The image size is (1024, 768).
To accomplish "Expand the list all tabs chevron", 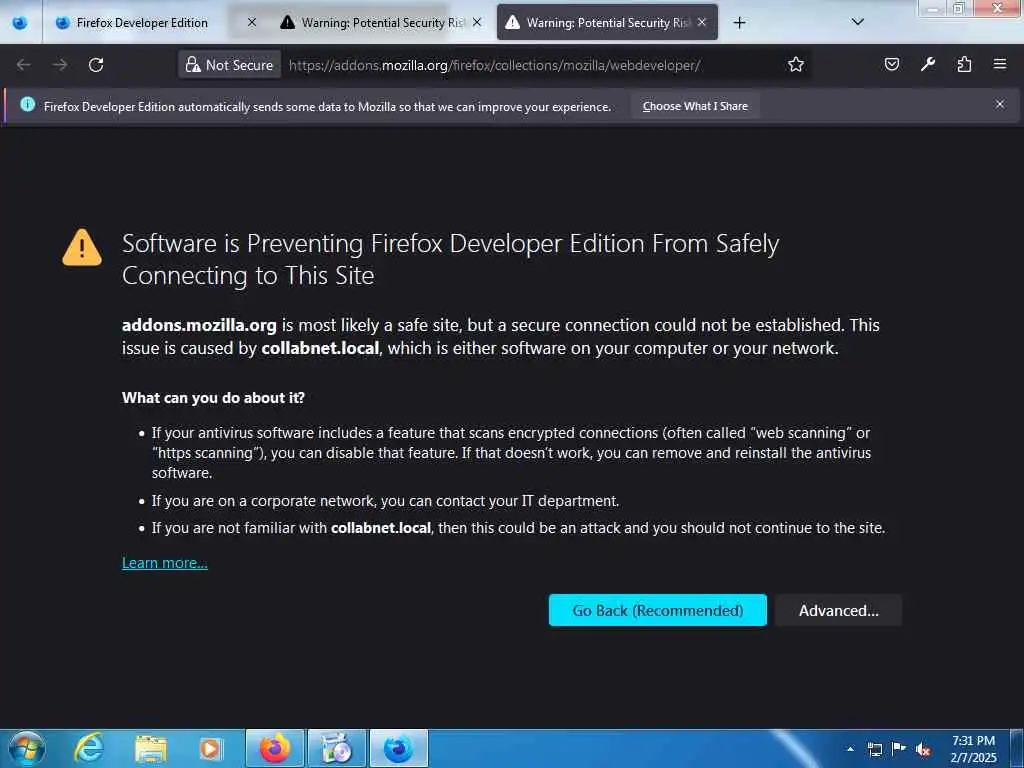I will tap(858, 22).
